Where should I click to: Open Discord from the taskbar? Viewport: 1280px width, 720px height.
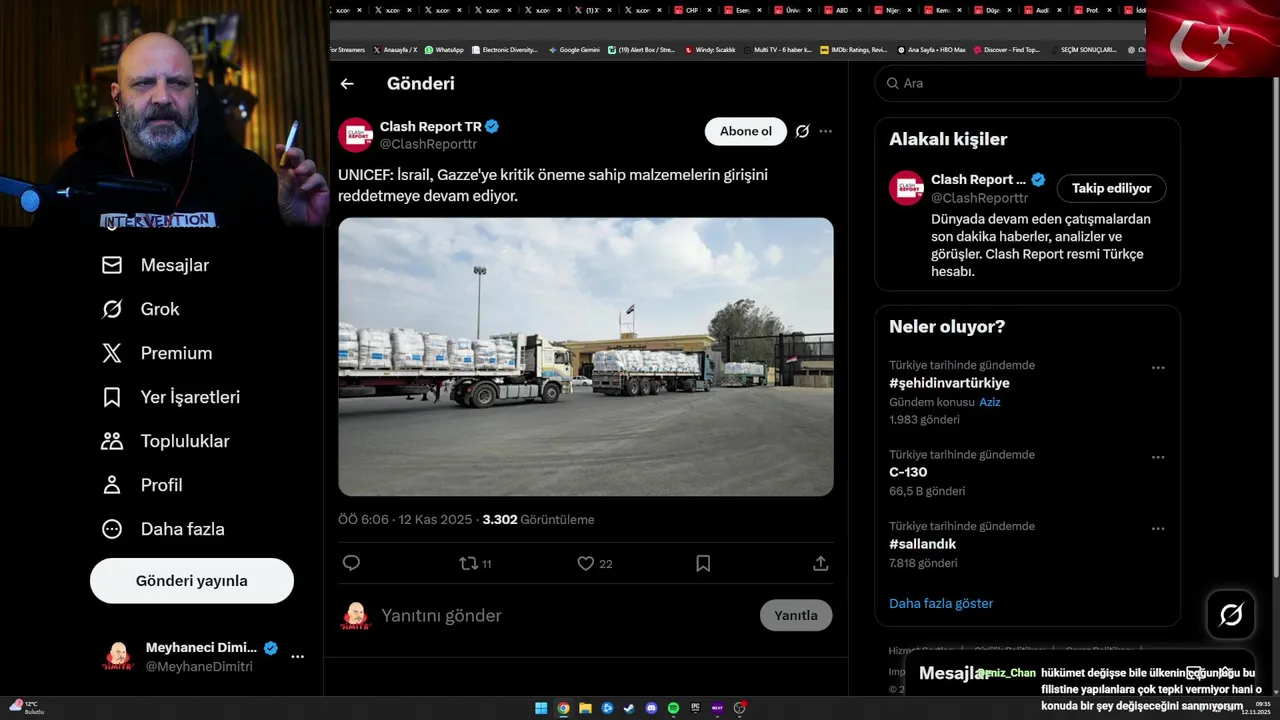click(651, 708)
